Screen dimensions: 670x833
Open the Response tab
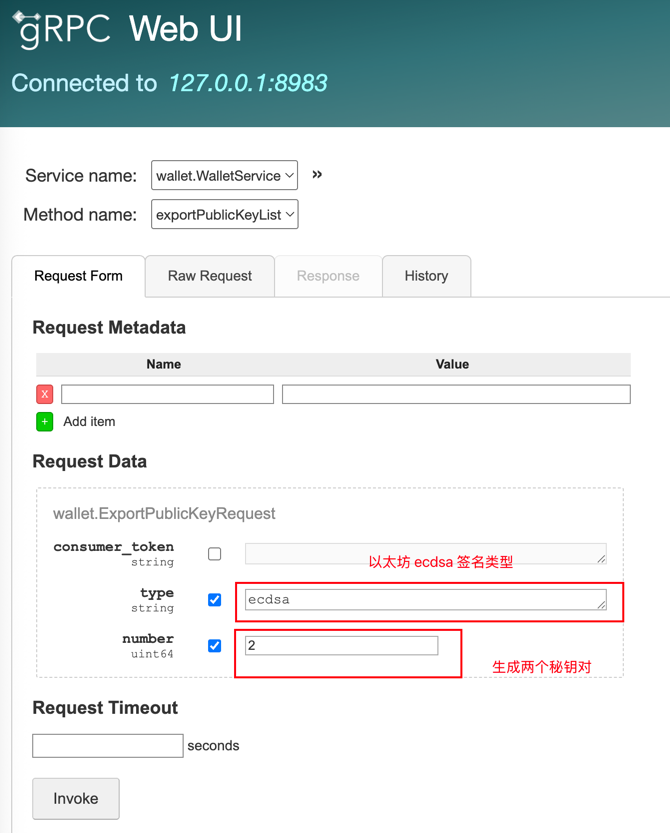coord(328,276)
